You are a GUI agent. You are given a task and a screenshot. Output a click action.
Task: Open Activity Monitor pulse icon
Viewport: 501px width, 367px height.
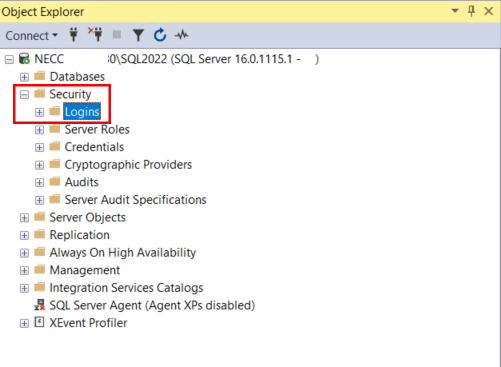point(182,35)
